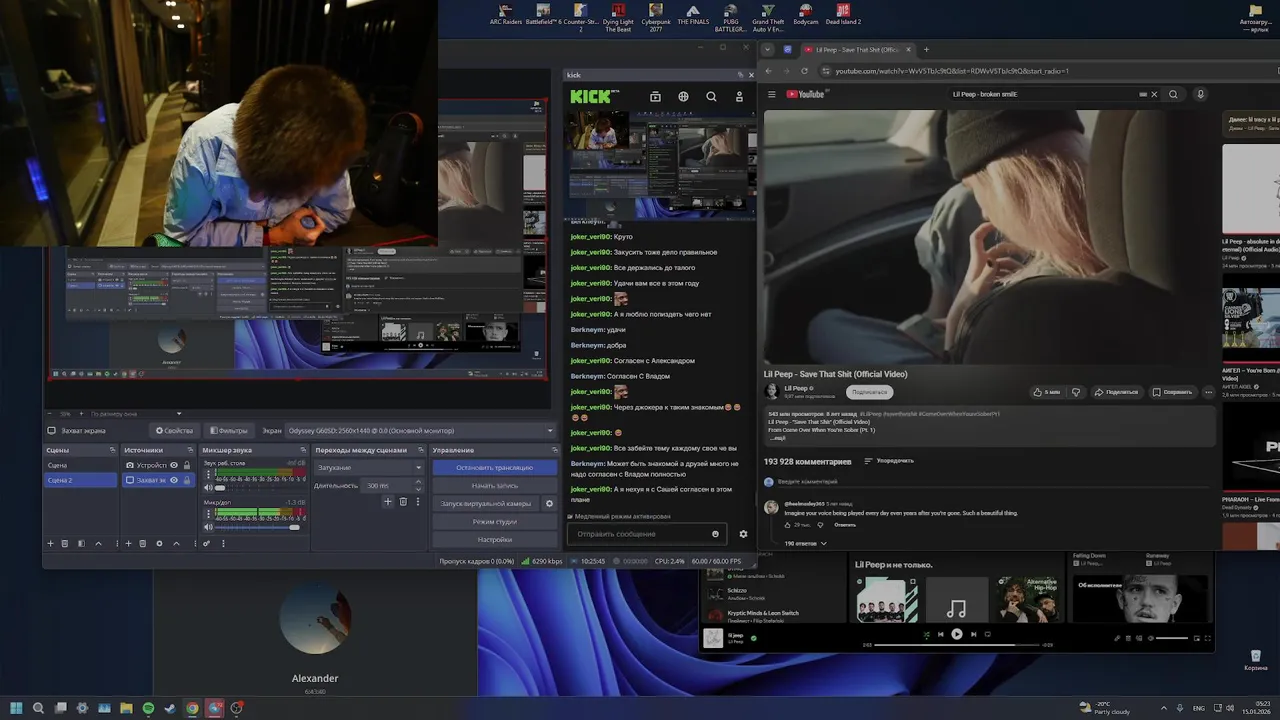Select the first OBS scene
This screenshot has height=720, width=1280.
click(x=80, y=465)
